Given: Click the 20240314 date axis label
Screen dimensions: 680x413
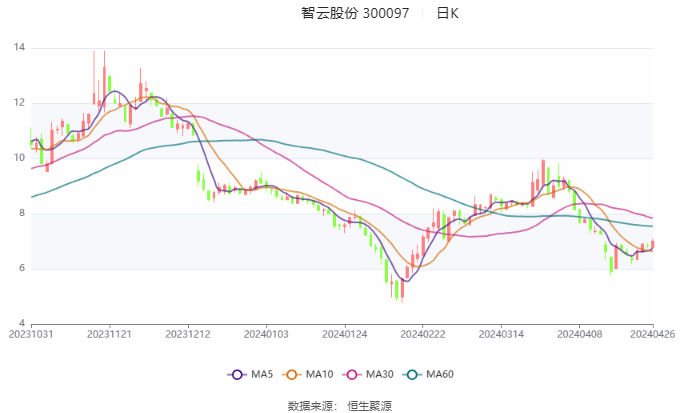Looking at the screenshot, I should coord(501,334).
